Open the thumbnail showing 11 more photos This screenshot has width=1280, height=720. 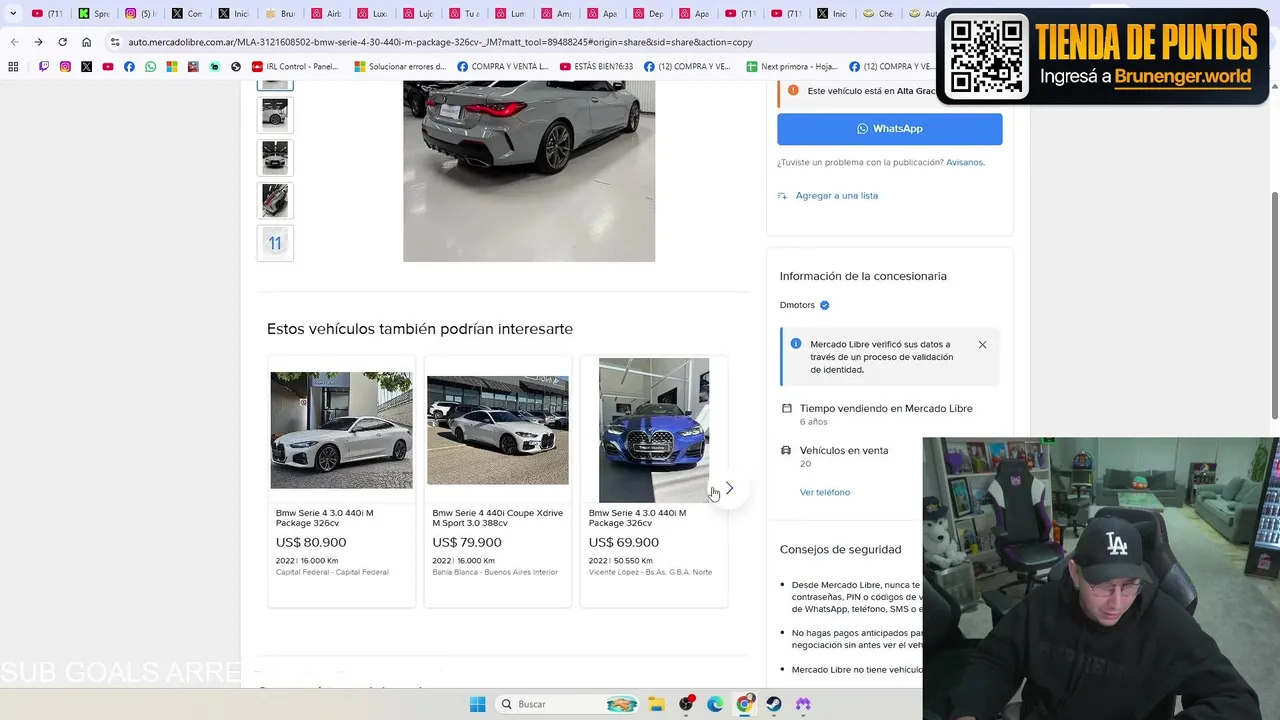275,243
